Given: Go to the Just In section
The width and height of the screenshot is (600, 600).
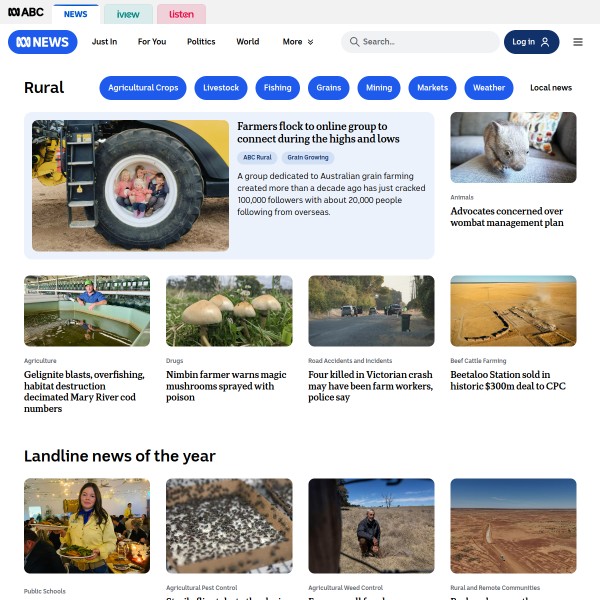Looking at the screenshot, I should point(104,42).
